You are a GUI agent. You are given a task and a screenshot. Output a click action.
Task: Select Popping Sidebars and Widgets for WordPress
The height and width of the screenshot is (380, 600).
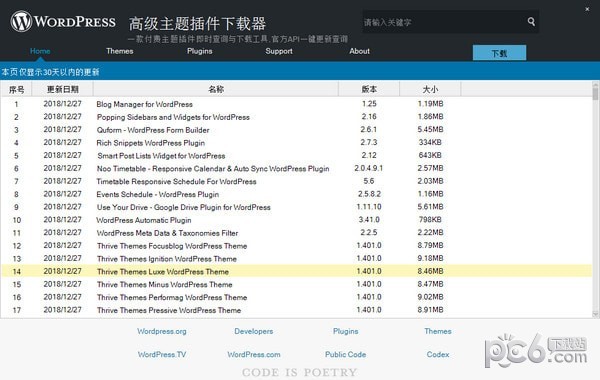point(297,117)
